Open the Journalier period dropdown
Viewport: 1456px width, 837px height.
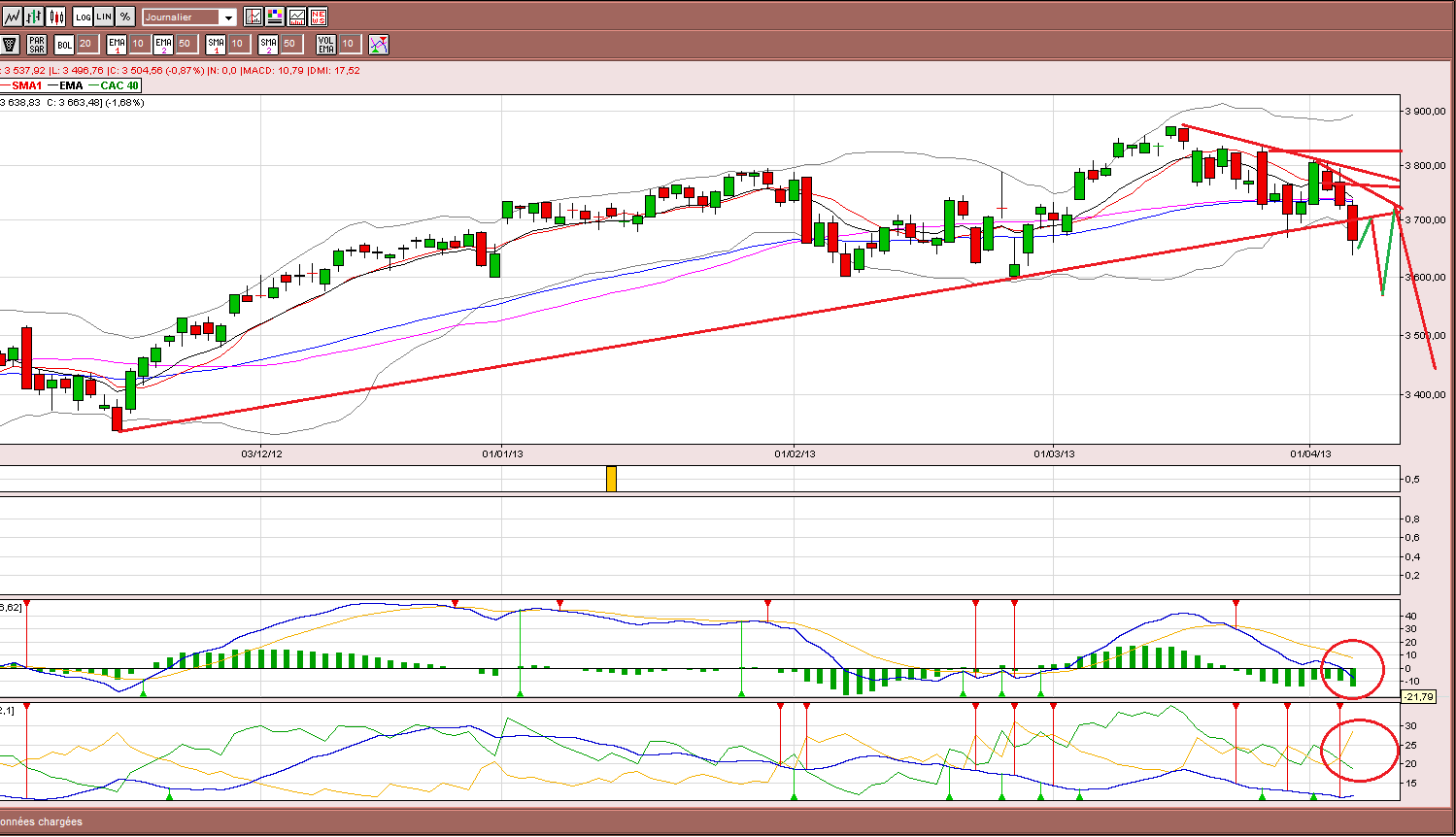[x=189, y=17]
